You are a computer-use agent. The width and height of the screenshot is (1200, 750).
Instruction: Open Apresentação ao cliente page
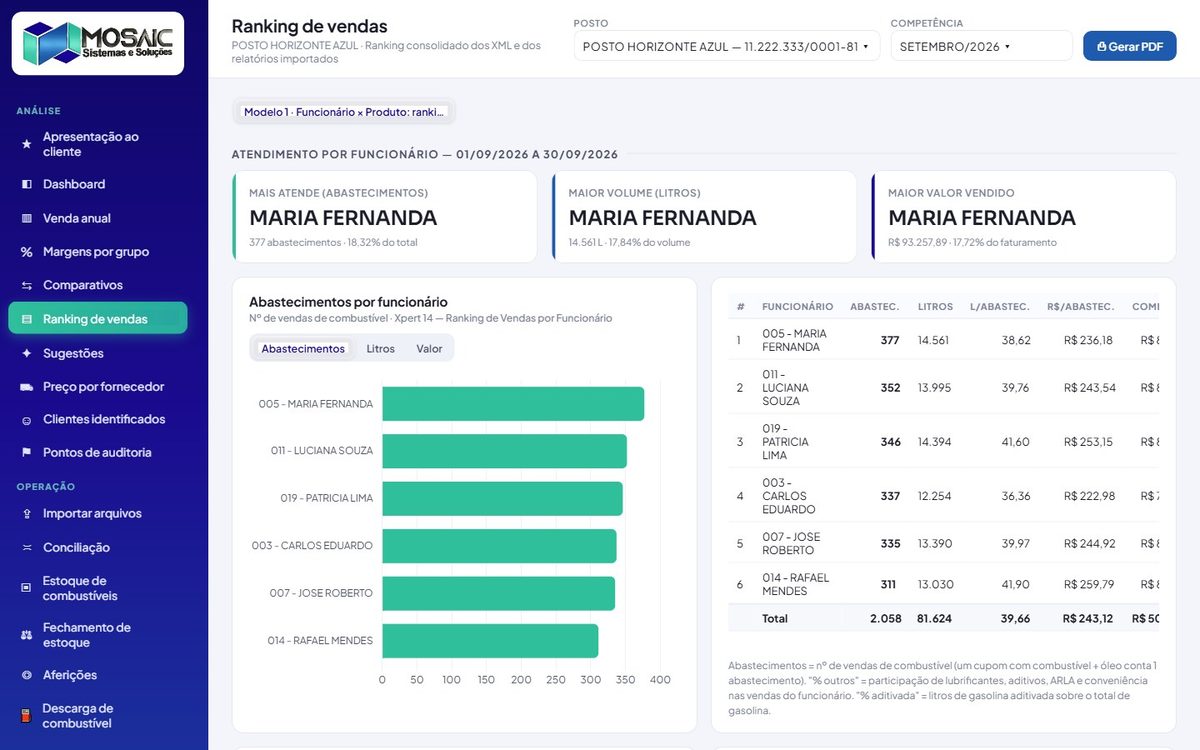[98, 144]
